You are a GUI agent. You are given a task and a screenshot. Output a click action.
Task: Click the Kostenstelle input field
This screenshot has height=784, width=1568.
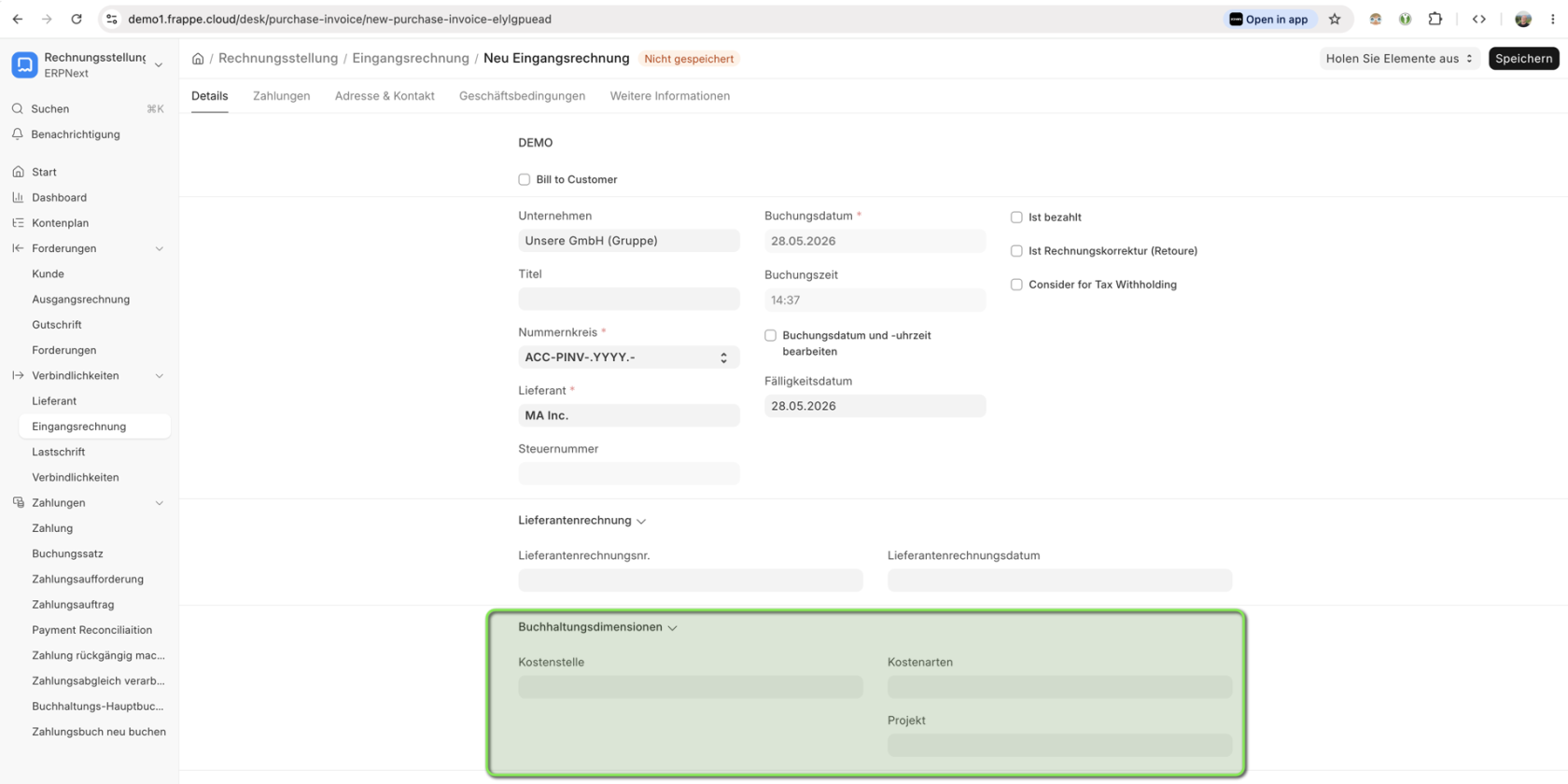click(691, 687)
